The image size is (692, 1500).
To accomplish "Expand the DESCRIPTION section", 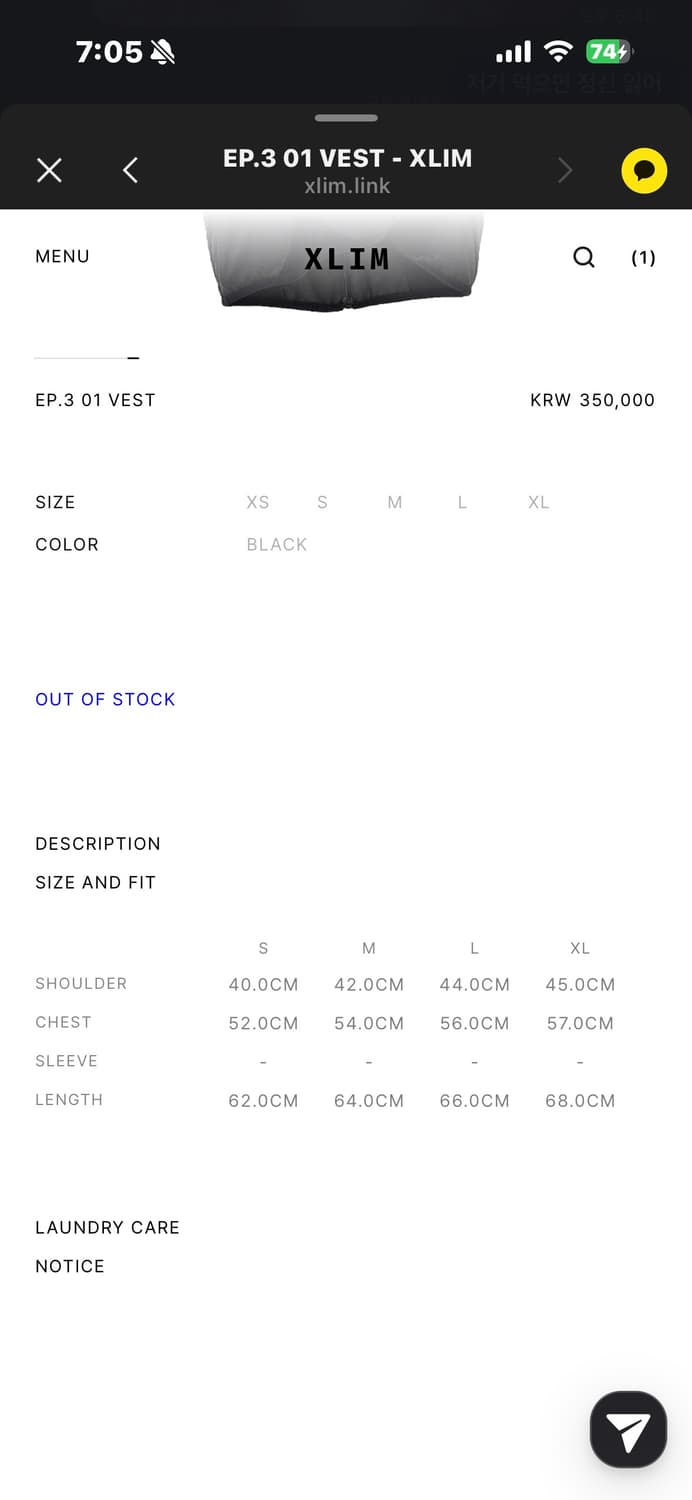I will (98, 844).
